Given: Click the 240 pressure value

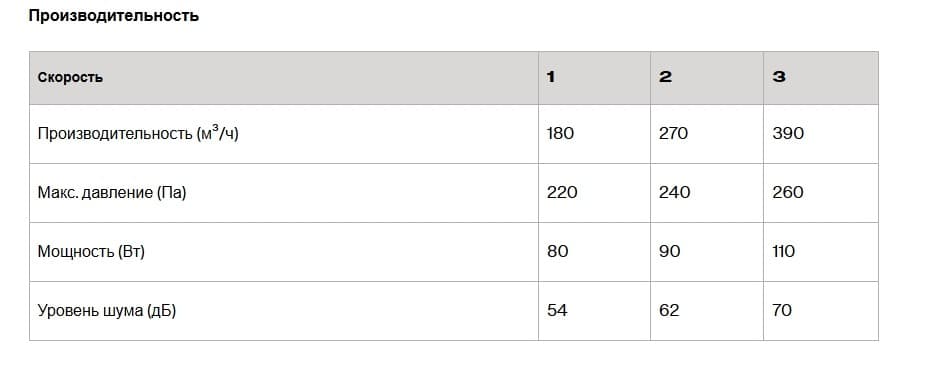Looking at the screenshot, I should (x=675, y=193).
